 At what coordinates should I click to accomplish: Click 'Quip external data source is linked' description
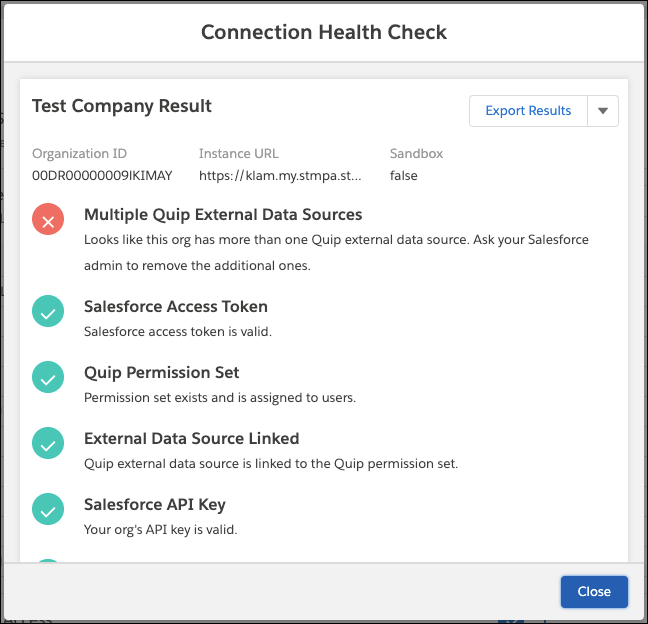[271, 464]
